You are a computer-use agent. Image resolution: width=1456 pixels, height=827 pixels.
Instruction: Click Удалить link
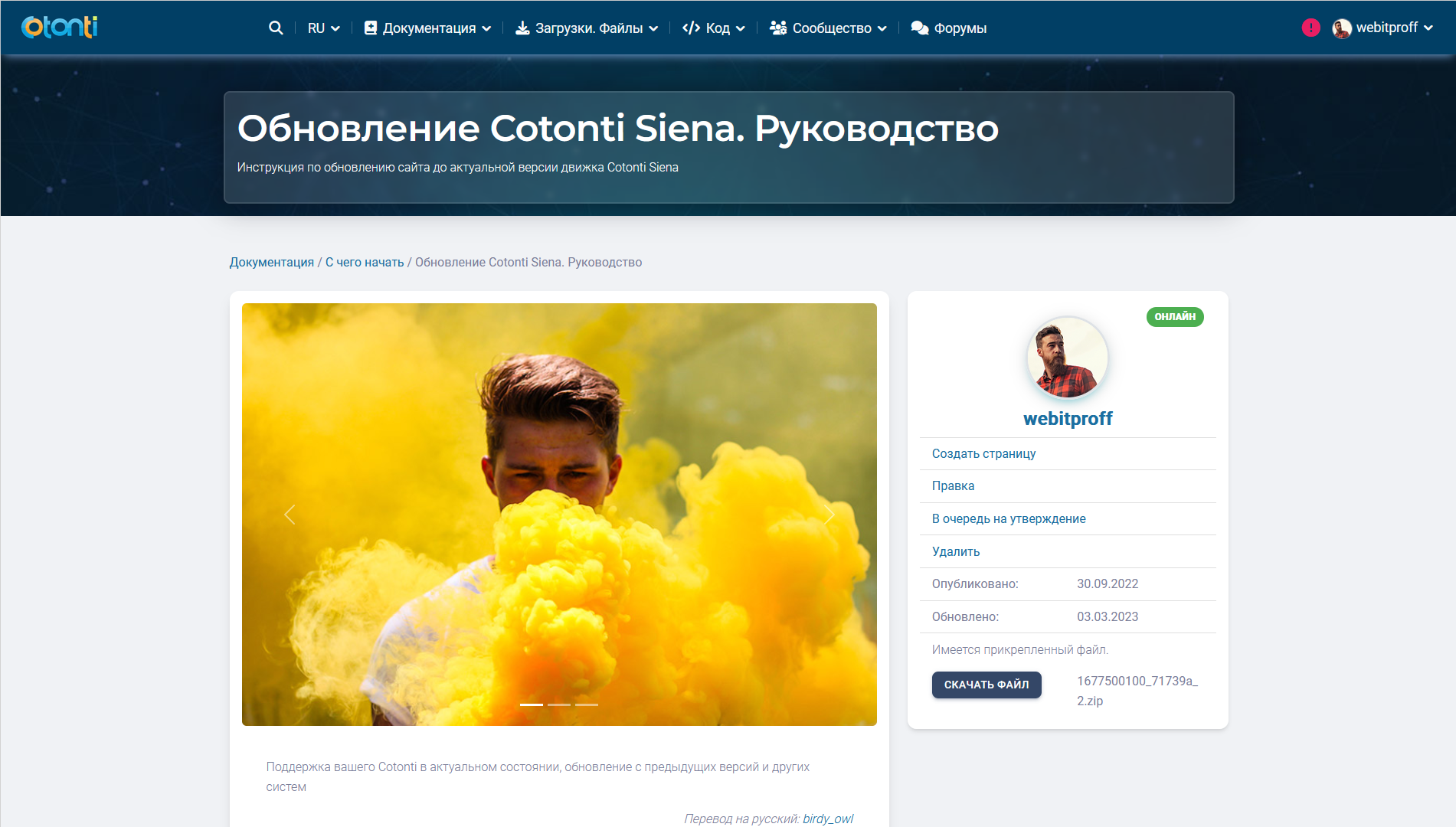956,551
